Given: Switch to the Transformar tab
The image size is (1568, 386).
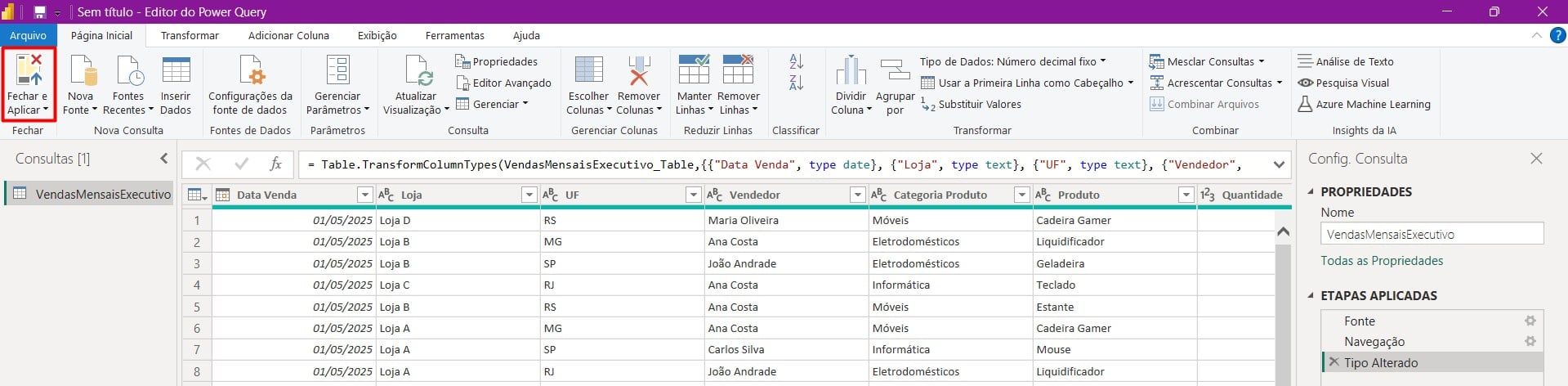Looking at the screenshot, I should pyautogui.click(x=190, y=35).
